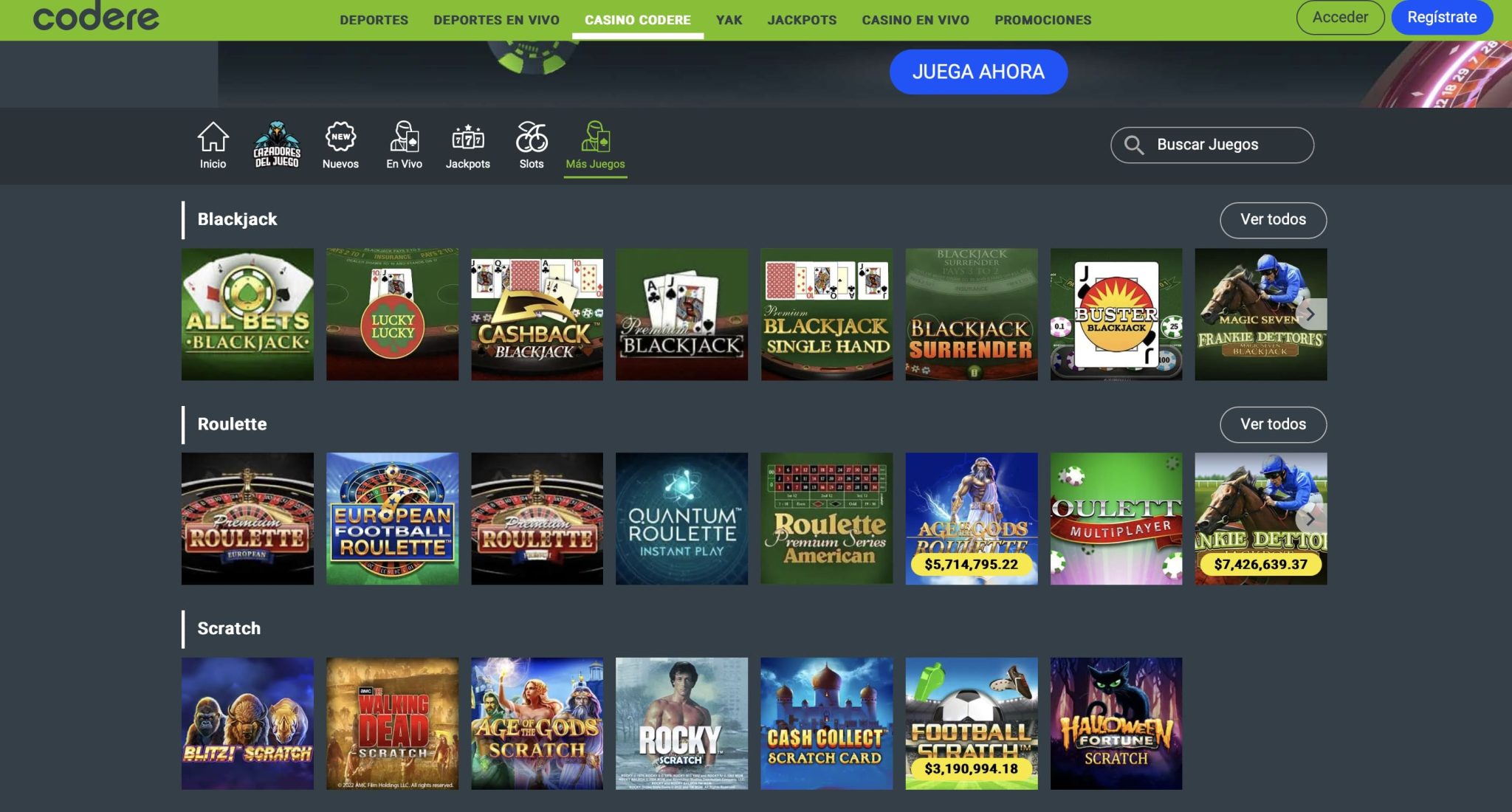
Task: Click the JUEGA AHORA button
Action: click(x=978, y=72)
